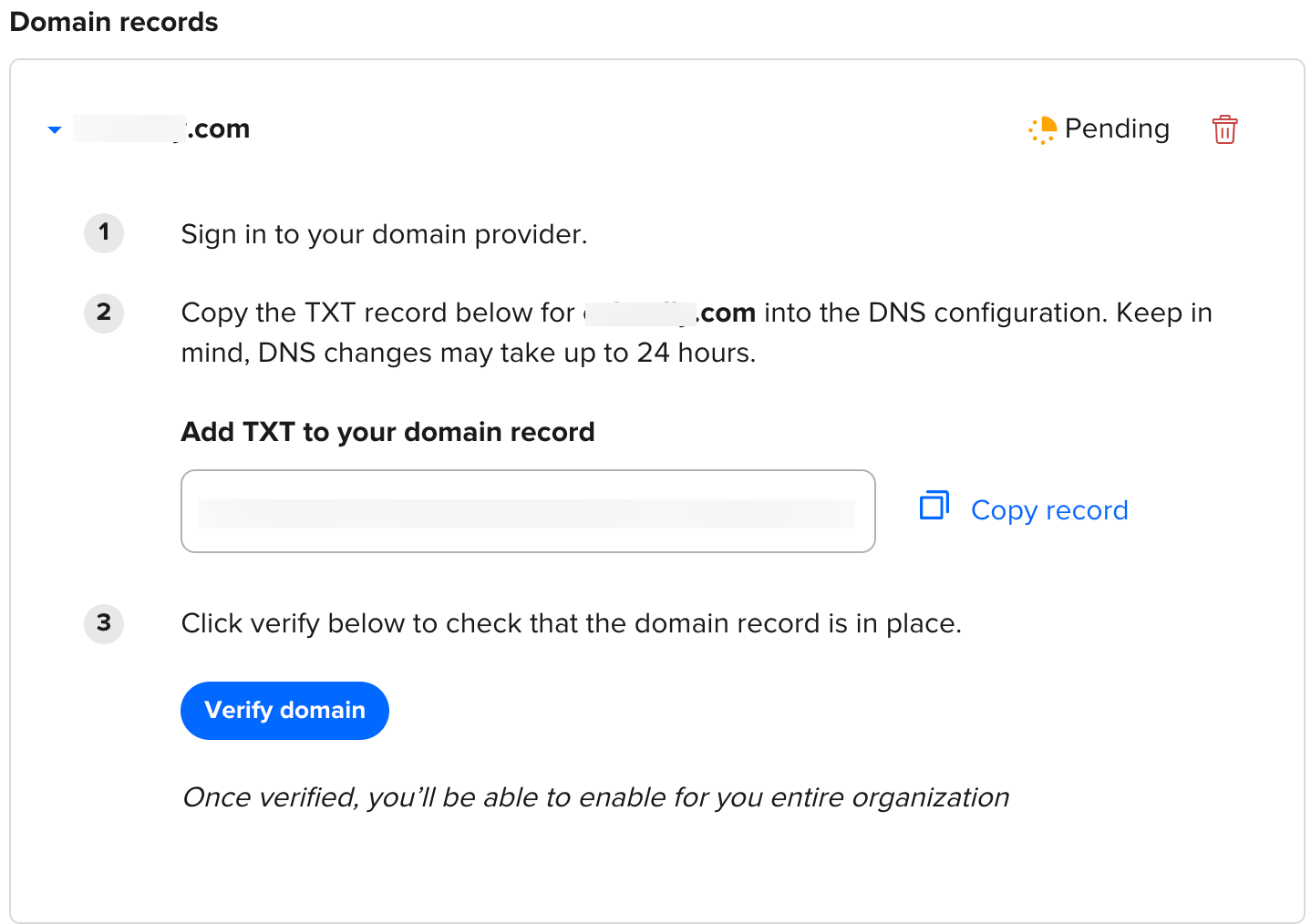
Task: Click the once verified italic note
Action: pyautogui.click(x=594, y=796)
